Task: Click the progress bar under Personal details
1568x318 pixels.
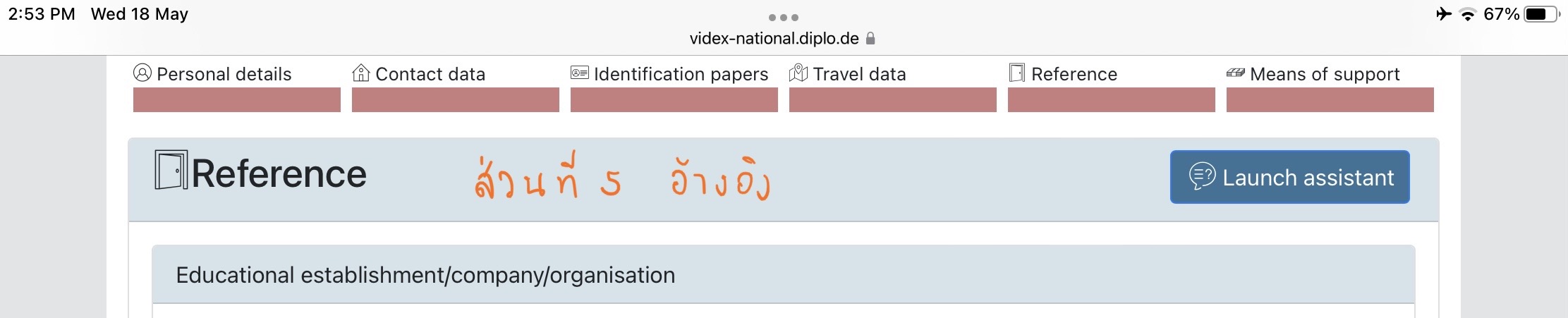Action: click(x=237, y=99)
